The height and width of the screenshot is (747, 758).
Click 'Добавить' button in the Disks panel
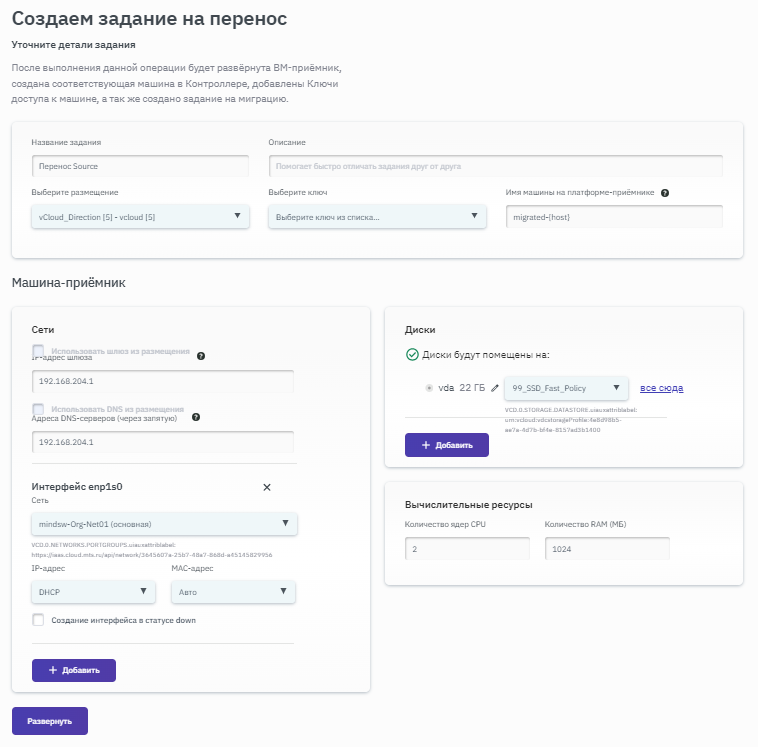(446, 445)
